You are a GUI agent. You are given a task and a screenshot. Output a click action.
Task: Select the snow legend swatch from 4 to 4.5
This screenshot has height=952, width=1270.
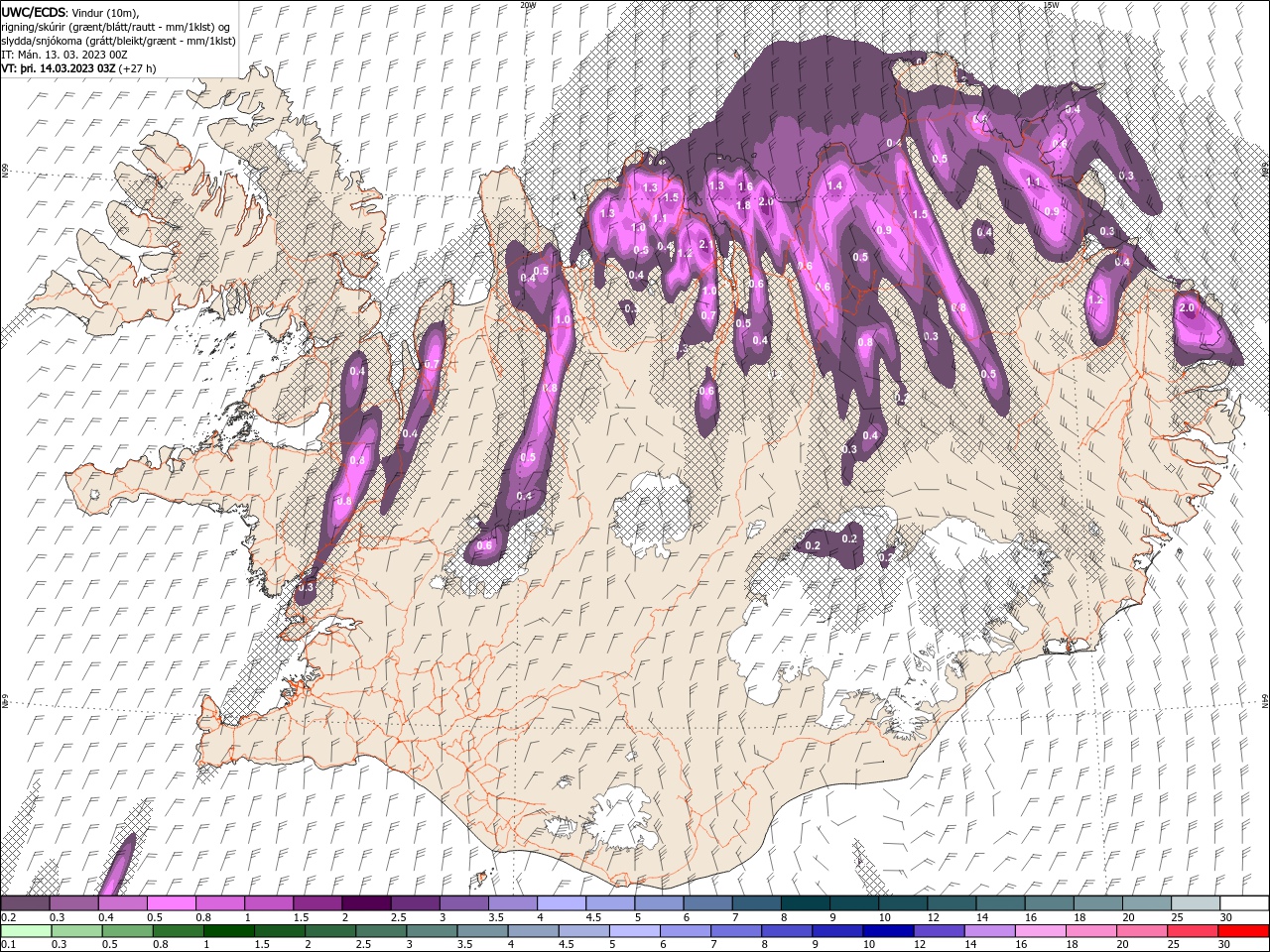[562, 903]
